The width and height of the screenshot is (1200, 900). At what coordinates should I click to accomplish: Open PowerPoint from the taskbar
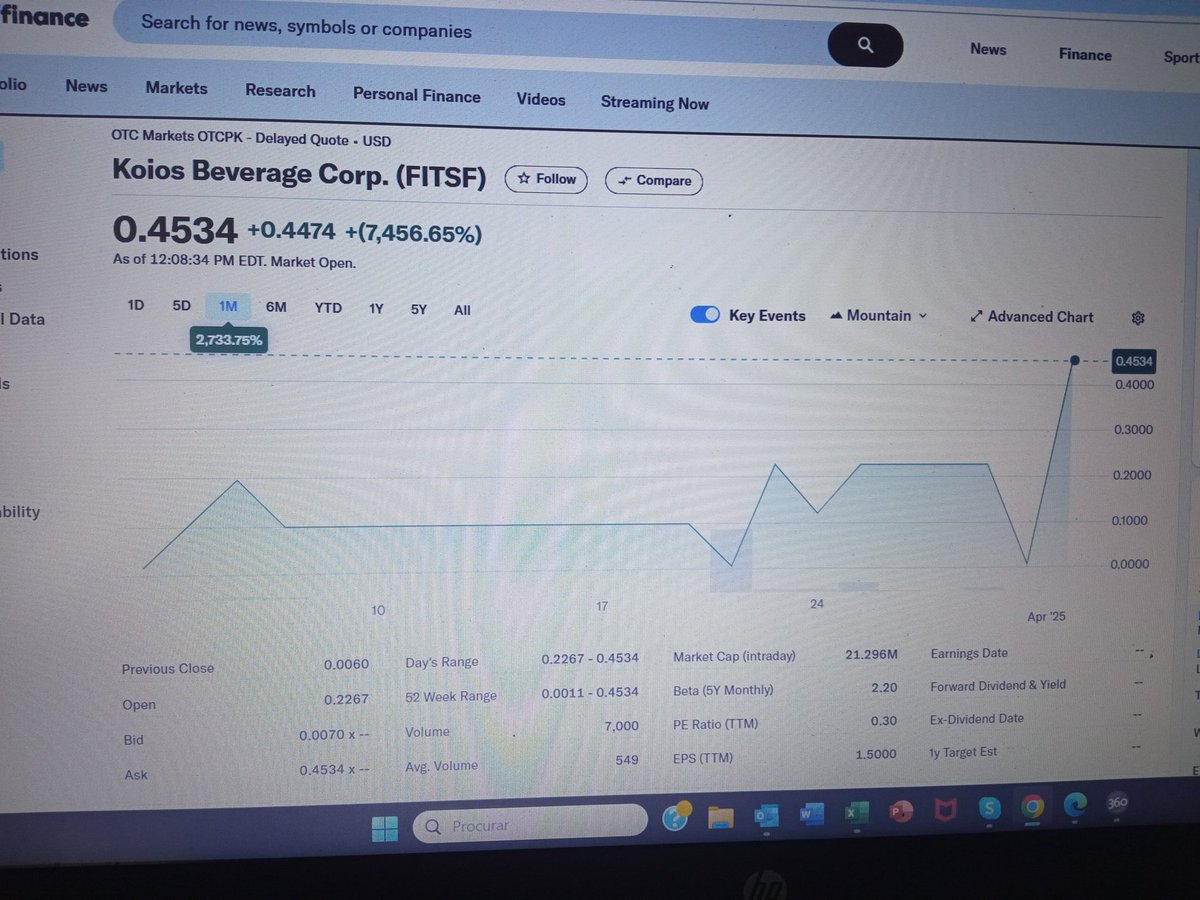pyautogui.click(x=902, y=813)
